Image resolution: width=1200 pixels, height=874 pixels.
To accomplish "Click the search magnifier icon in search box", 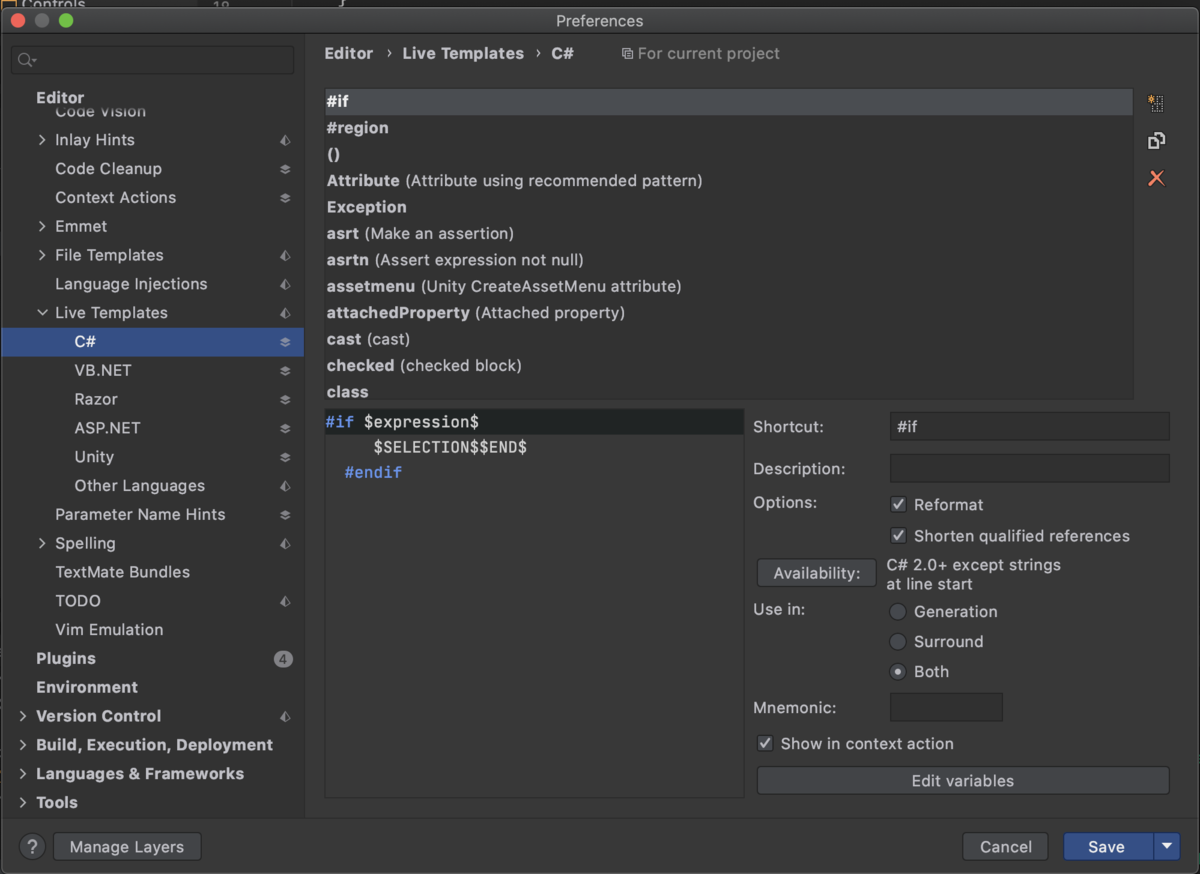I will pos(26,61).
